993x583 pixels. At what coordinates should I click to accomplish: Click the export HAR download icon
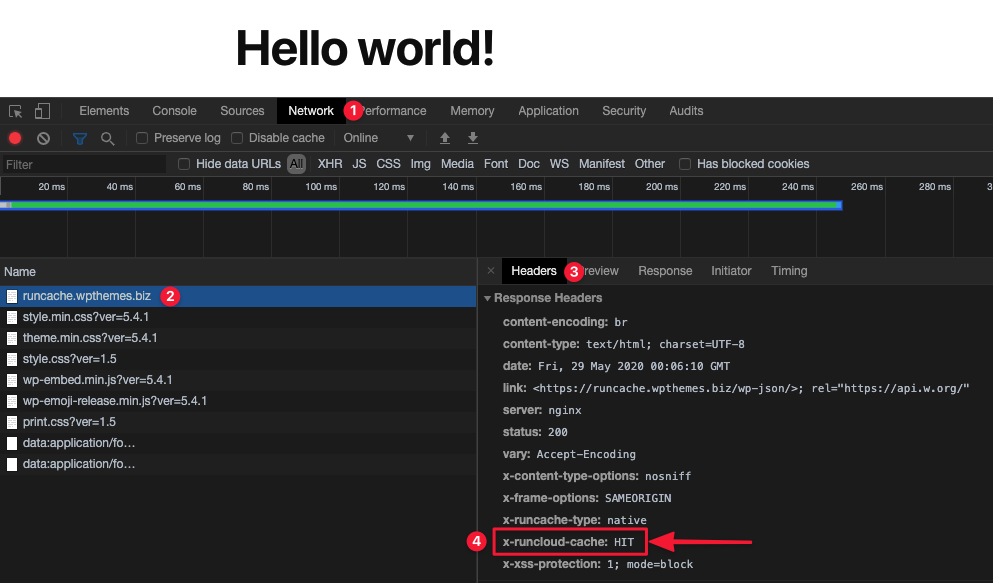point(473,138)
